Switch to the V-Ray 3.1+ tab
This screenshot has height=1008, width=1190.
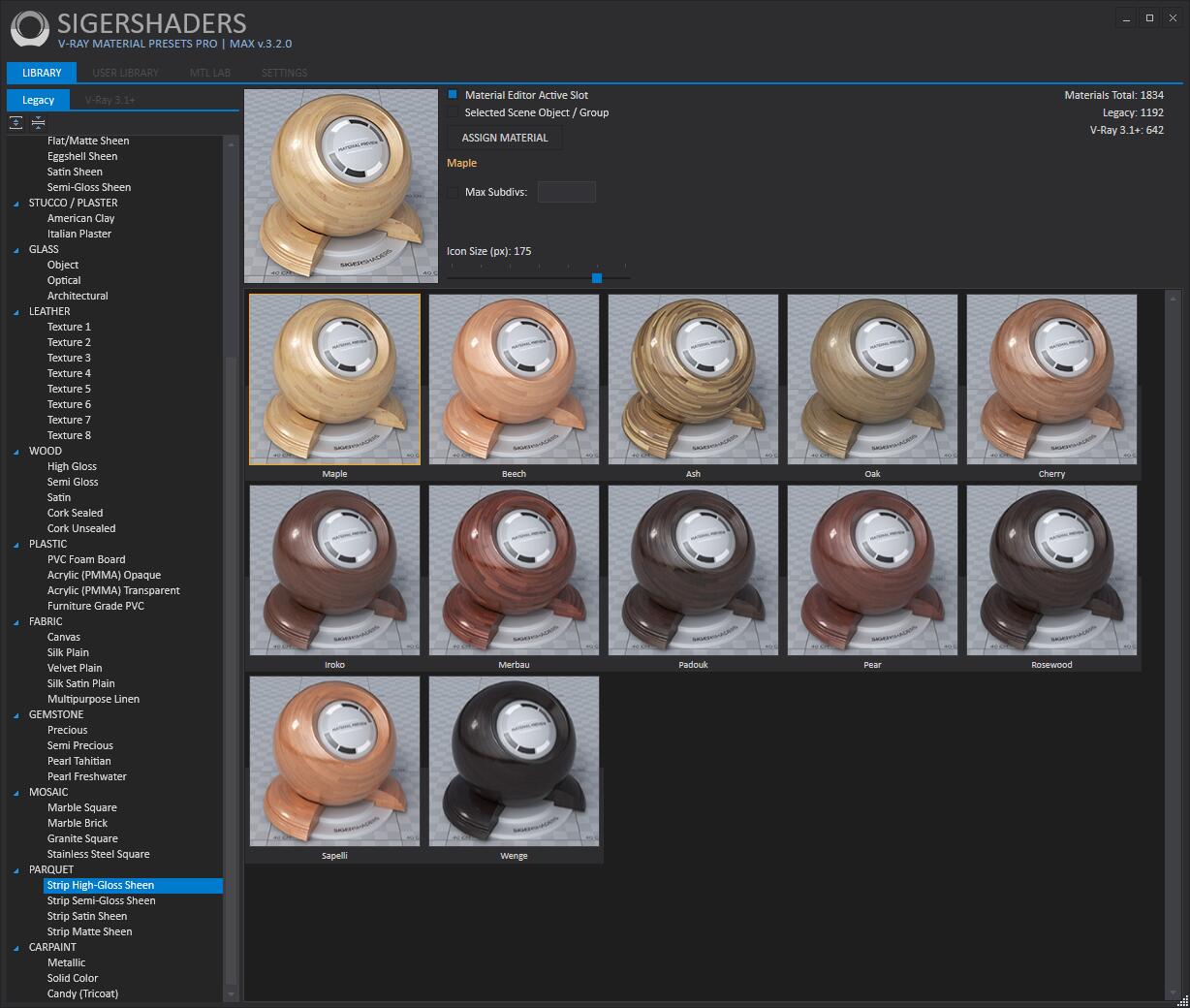point(110,100)
